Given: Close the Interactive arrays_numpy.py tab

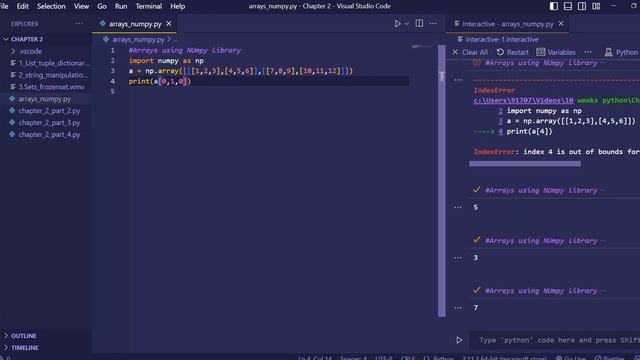Looking at the screenshot, I should (x=561, y=24).
